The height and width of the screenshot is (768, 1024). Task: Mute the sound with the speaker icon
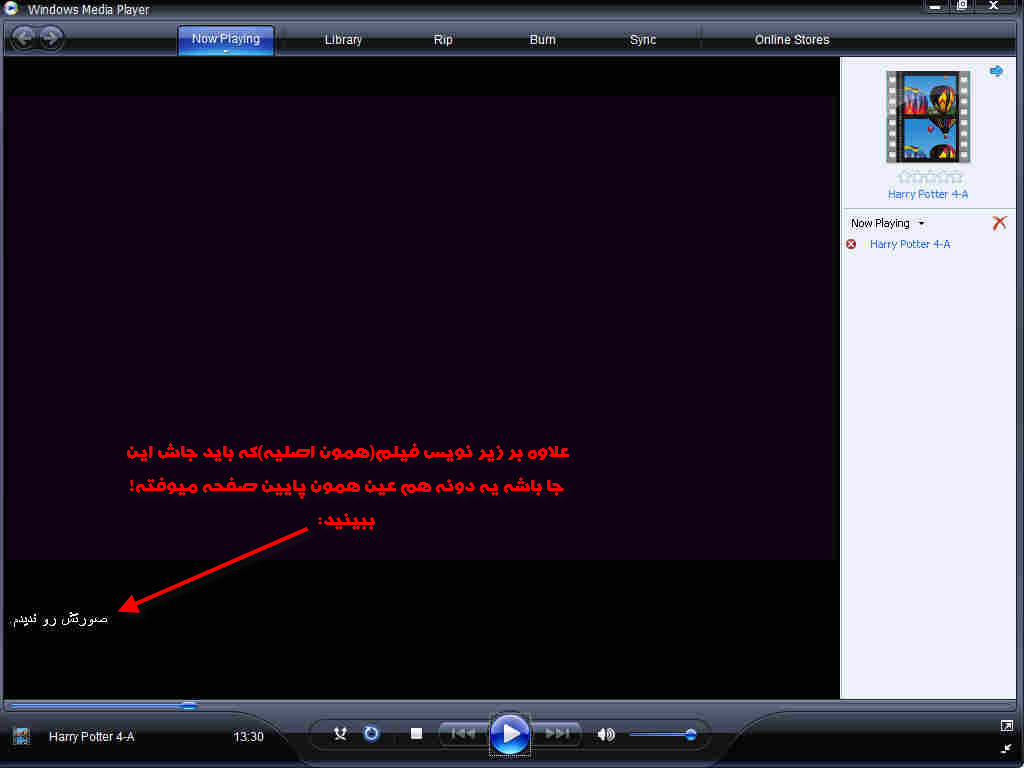605,735
